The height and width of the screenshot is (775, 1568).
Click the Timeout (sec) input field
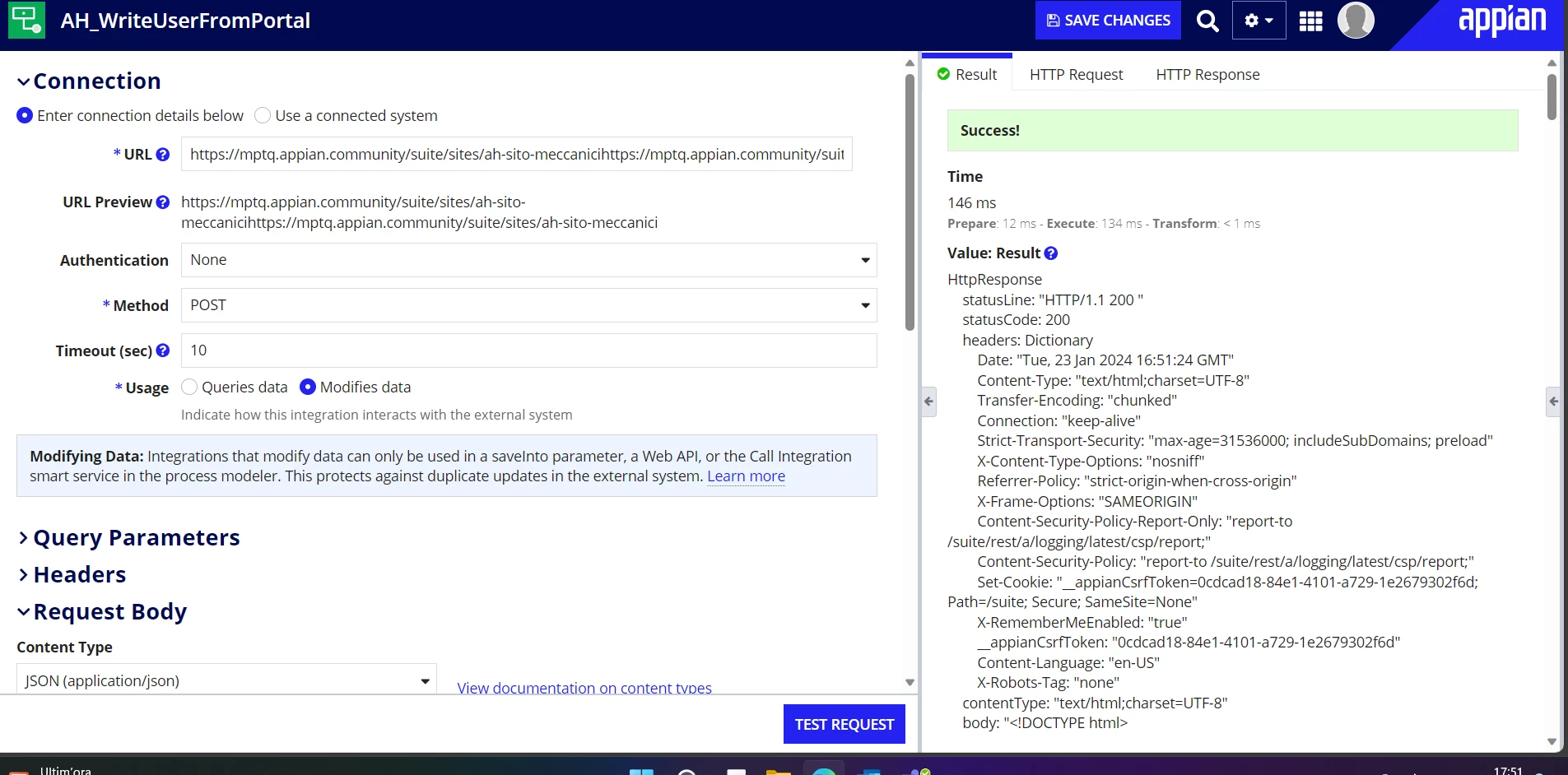529,350
